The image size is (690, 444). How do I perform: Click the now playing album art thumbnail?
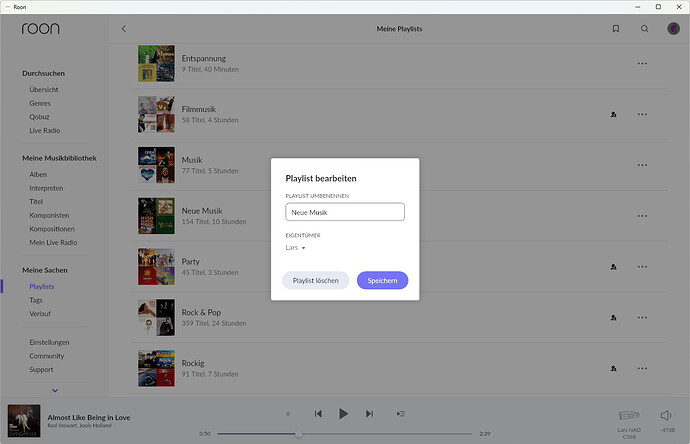click(x=24, y=421)
